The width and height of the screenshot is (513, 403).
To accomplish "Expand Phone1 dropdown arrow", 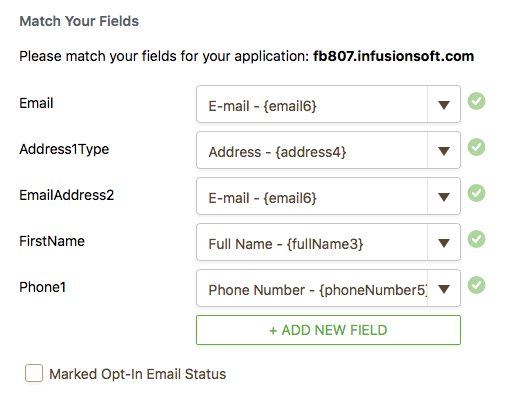I will pos(444,289).
